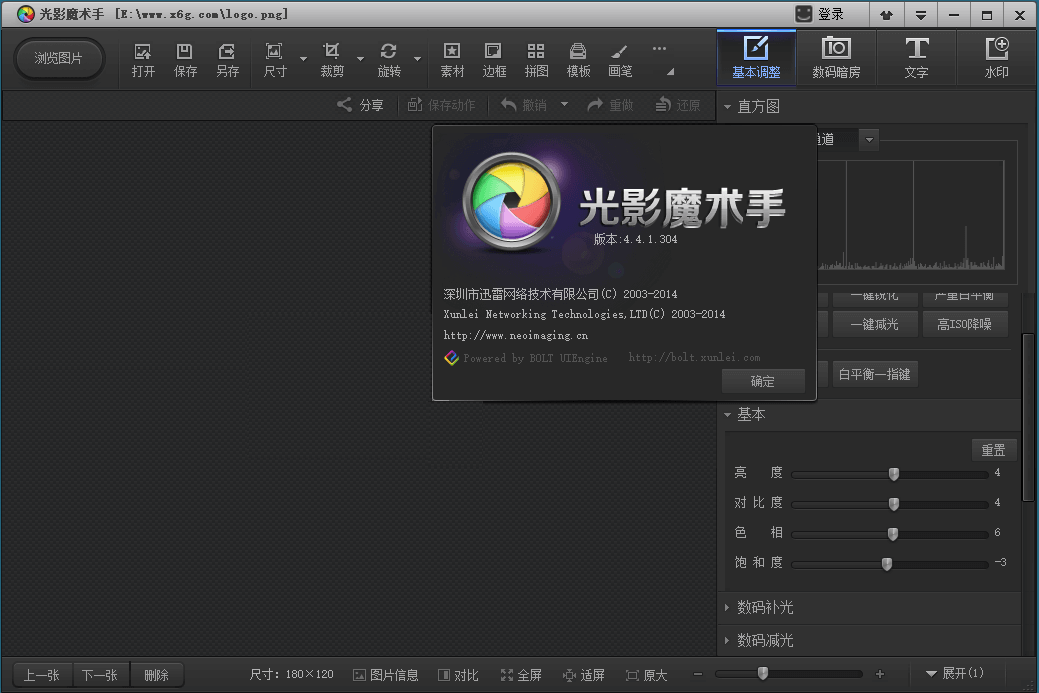Open the 尺寸 dropdown arrow
This screenshot has width=1039, height=693.
(x=303, y=59)
